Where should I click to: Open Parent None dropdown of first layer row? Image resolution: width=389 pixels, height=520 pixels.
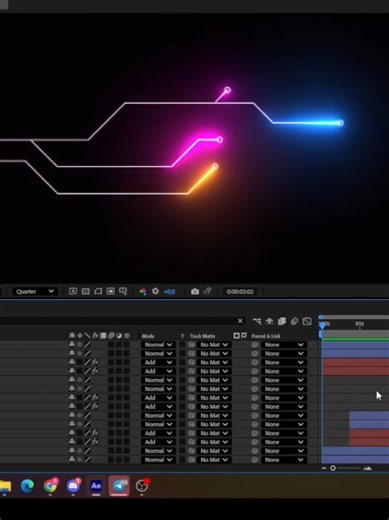click(x=284, y=345)
